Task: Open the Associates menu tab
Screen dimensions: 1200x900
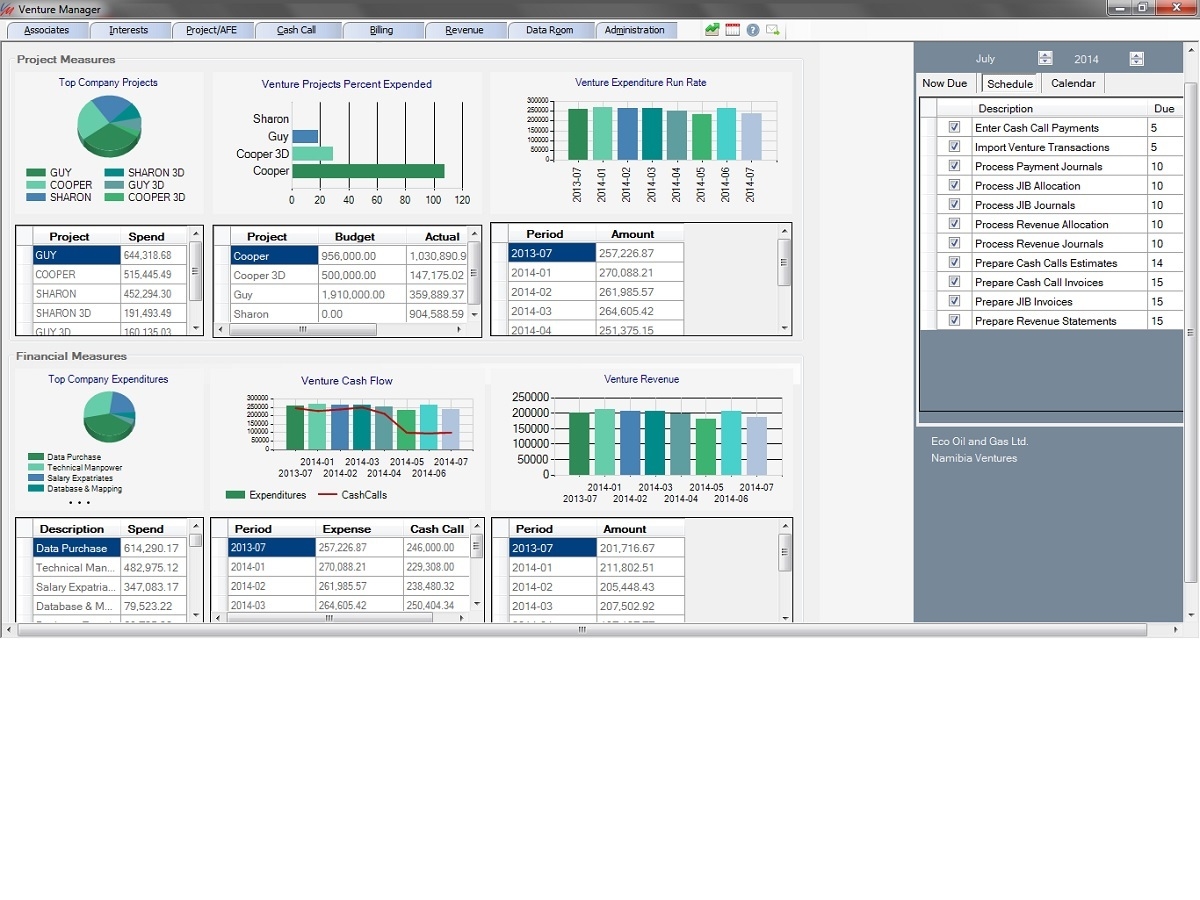Action: click(x=46, y=30)
